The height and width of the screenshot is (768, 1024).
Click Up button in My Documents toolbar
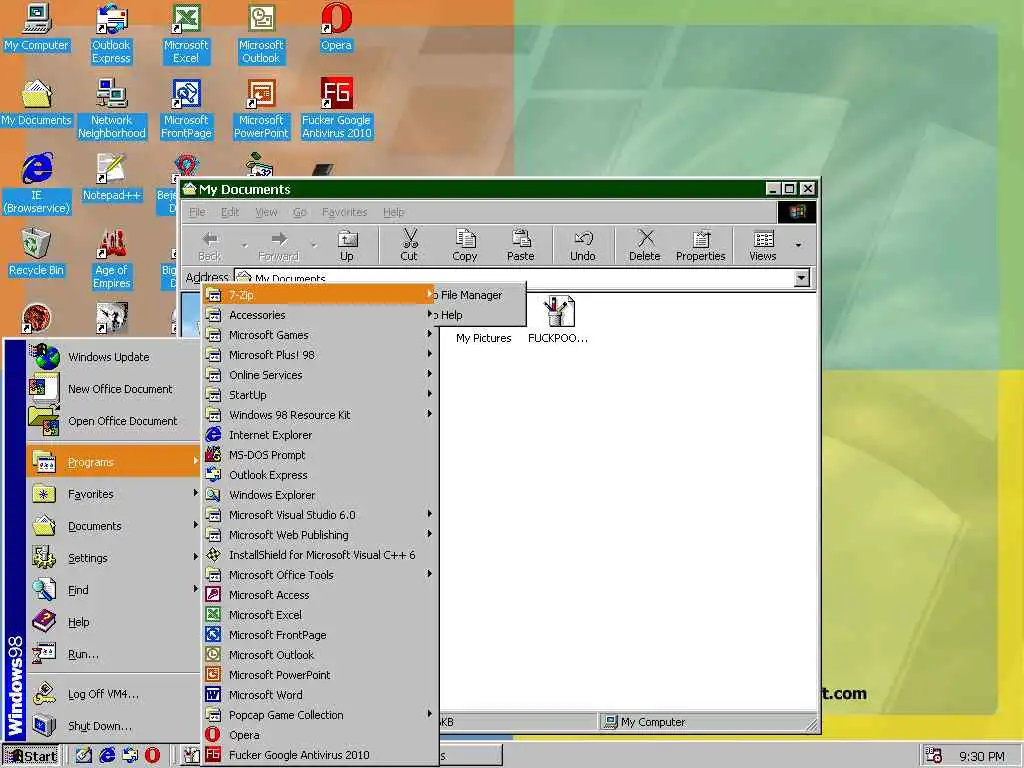coord(347,246)
